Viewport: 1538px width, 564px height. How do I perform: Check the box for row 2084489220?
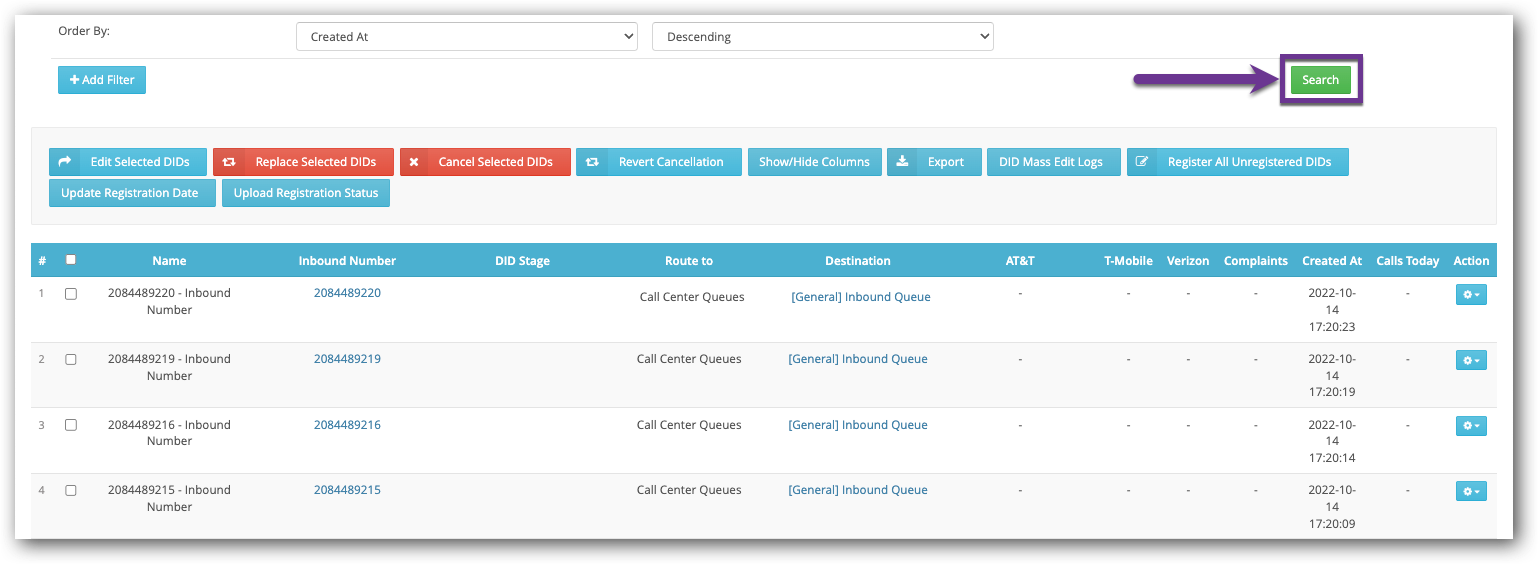click(x=70, y=294)
